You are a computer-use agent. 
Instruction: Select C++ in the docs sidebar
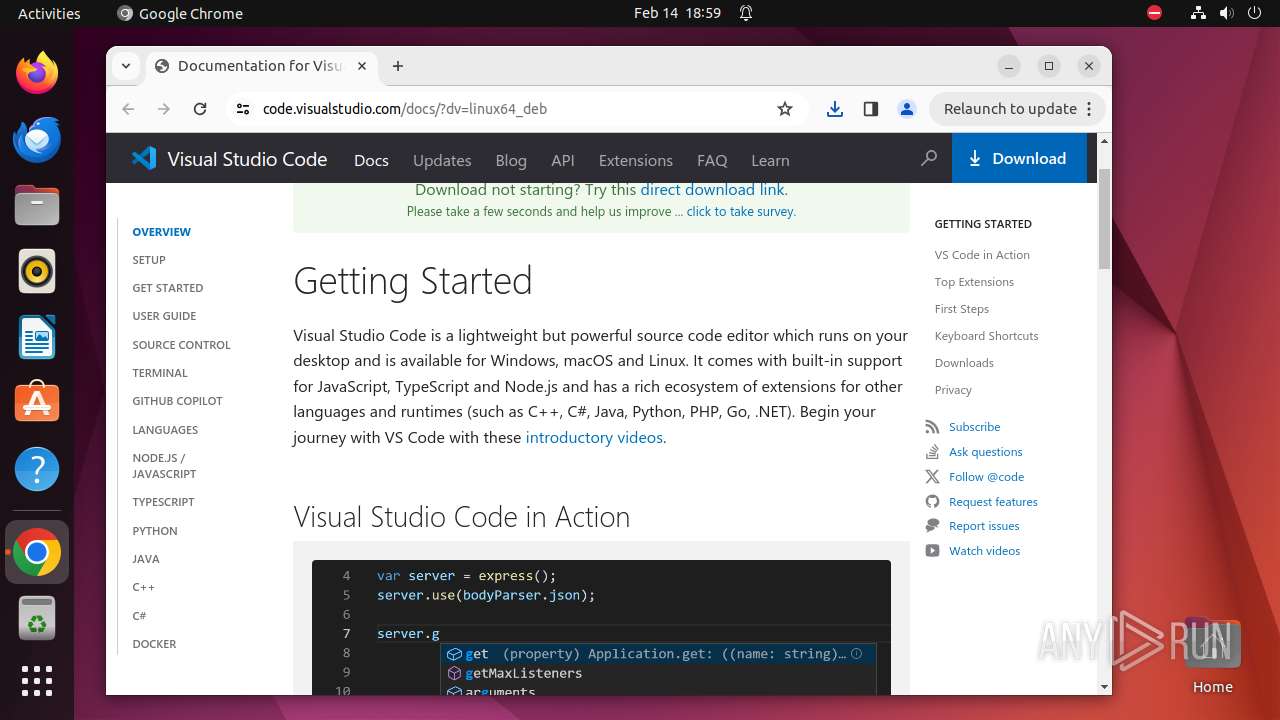(143, 587)
